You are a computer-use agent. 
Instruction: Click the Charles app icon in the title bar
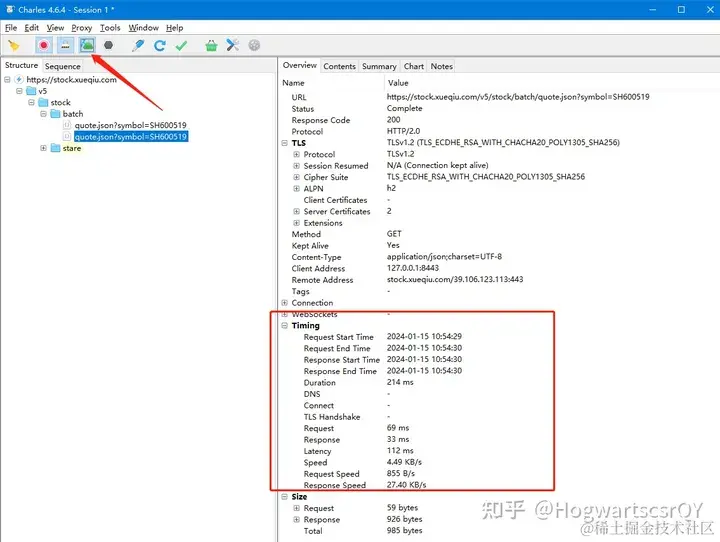coord(10,9)
